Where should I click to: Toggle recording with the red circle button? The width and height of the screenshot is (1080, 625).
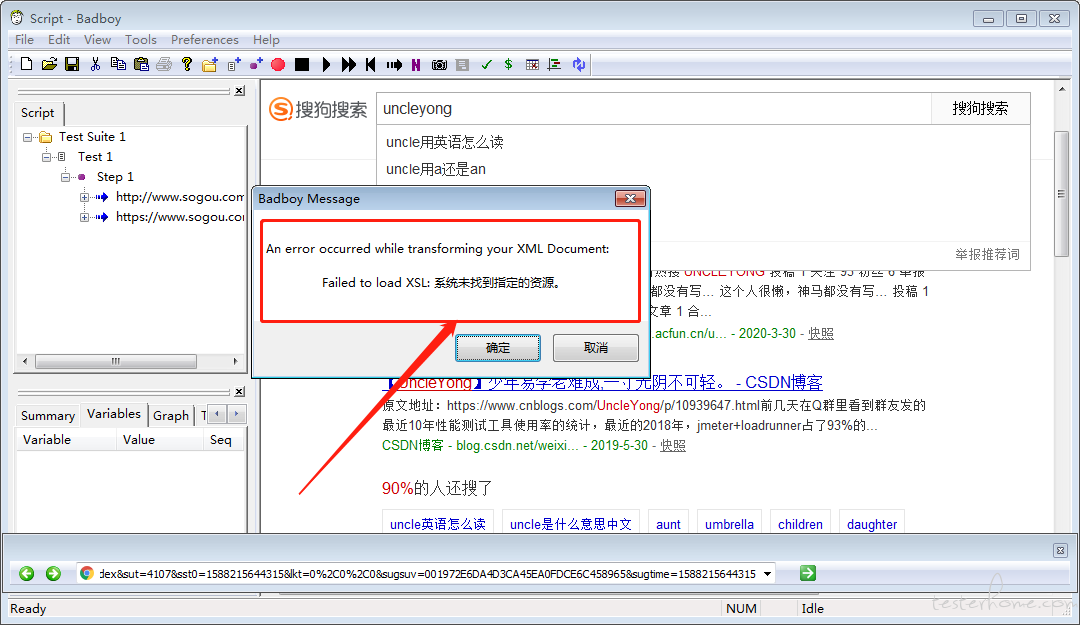(278, 64)
